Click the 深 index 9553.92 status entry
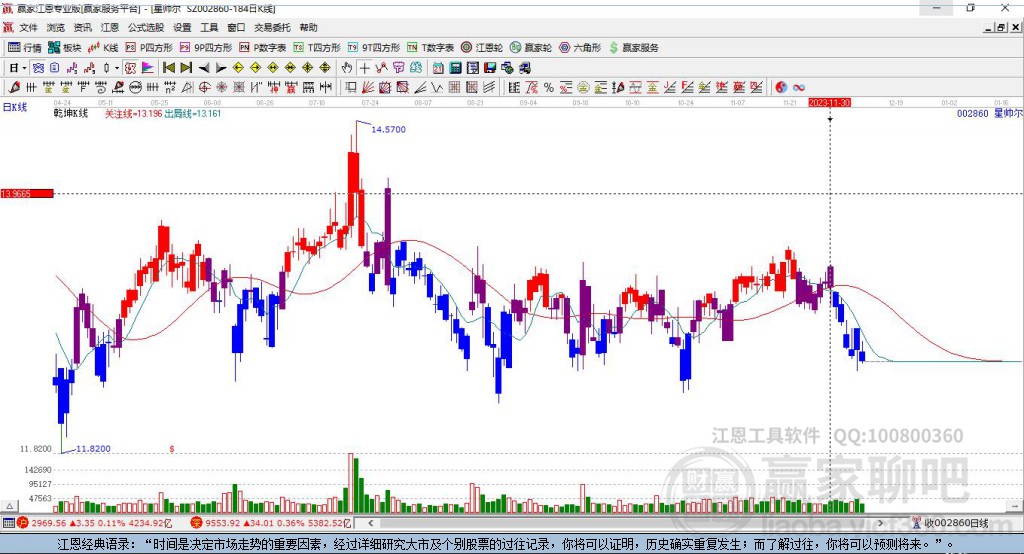 point(271,523)
